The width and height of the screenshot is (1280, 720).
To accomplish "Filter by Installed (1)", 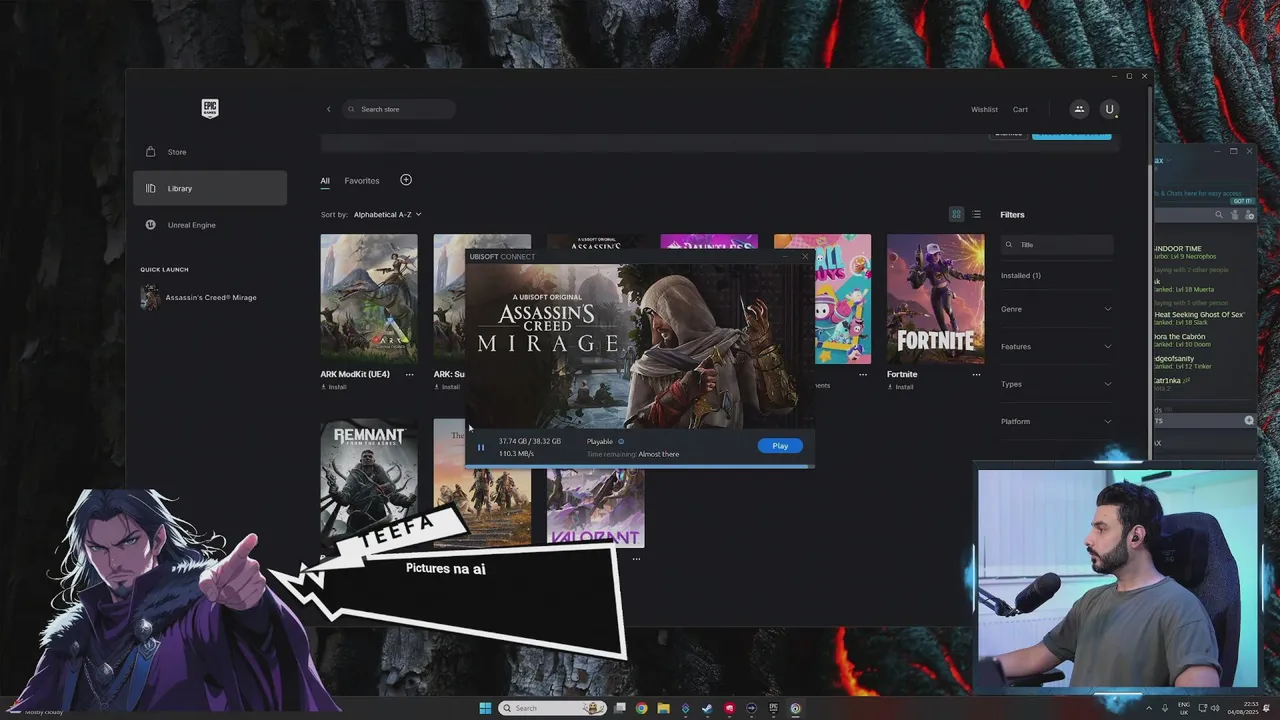I will click(x=1021, y=275).
